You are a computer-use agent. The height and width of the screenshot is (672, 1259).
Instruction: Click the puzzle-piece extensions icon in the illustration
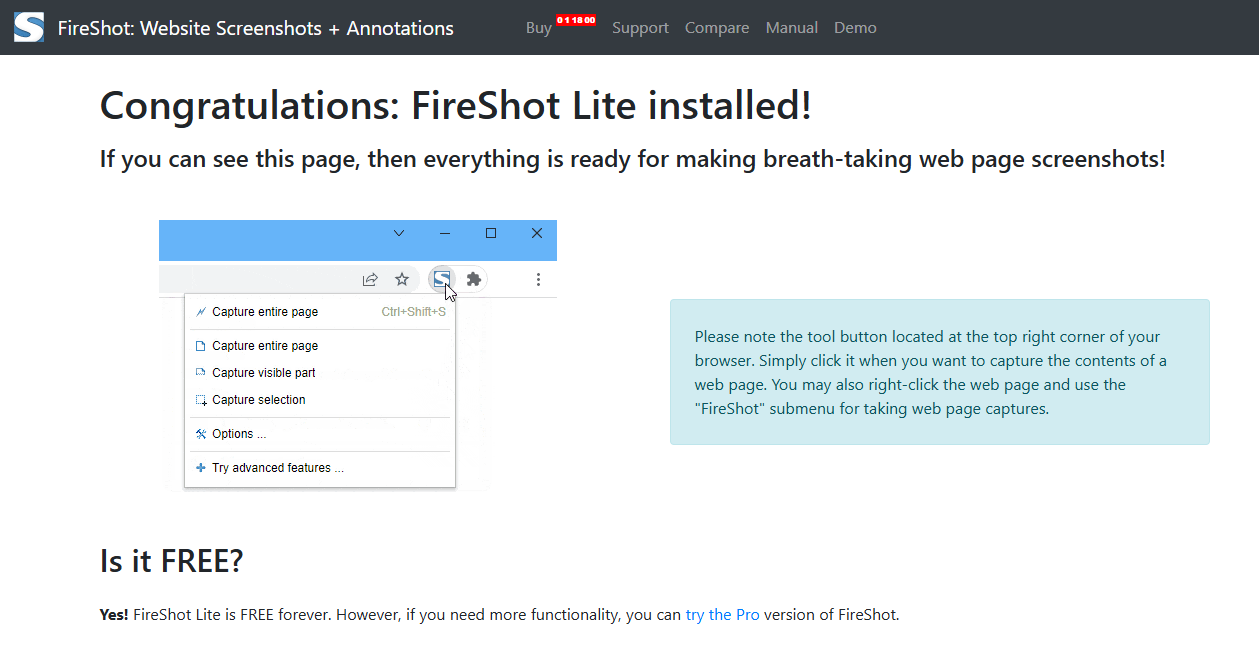pos(474,279)
